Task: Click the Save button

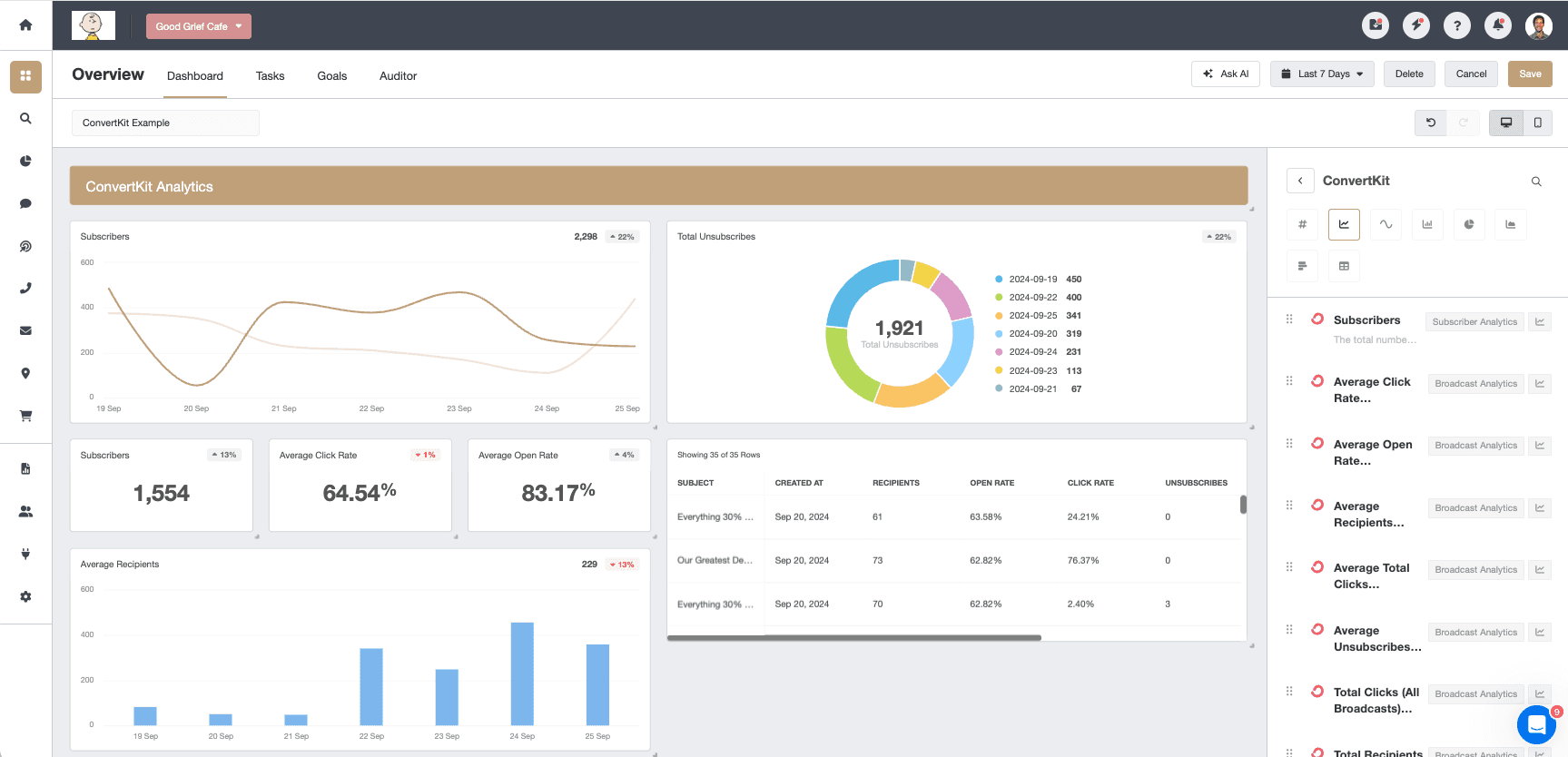Action: pos(1530,74)
